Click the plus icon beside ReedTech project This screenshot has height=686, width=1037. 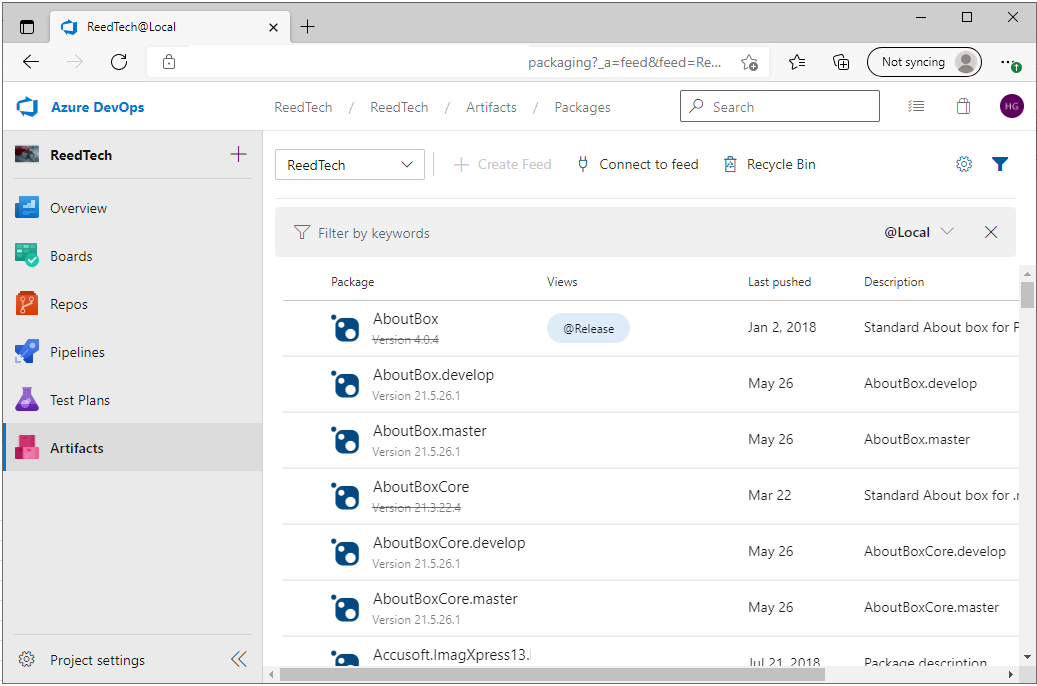pos(238,154)
